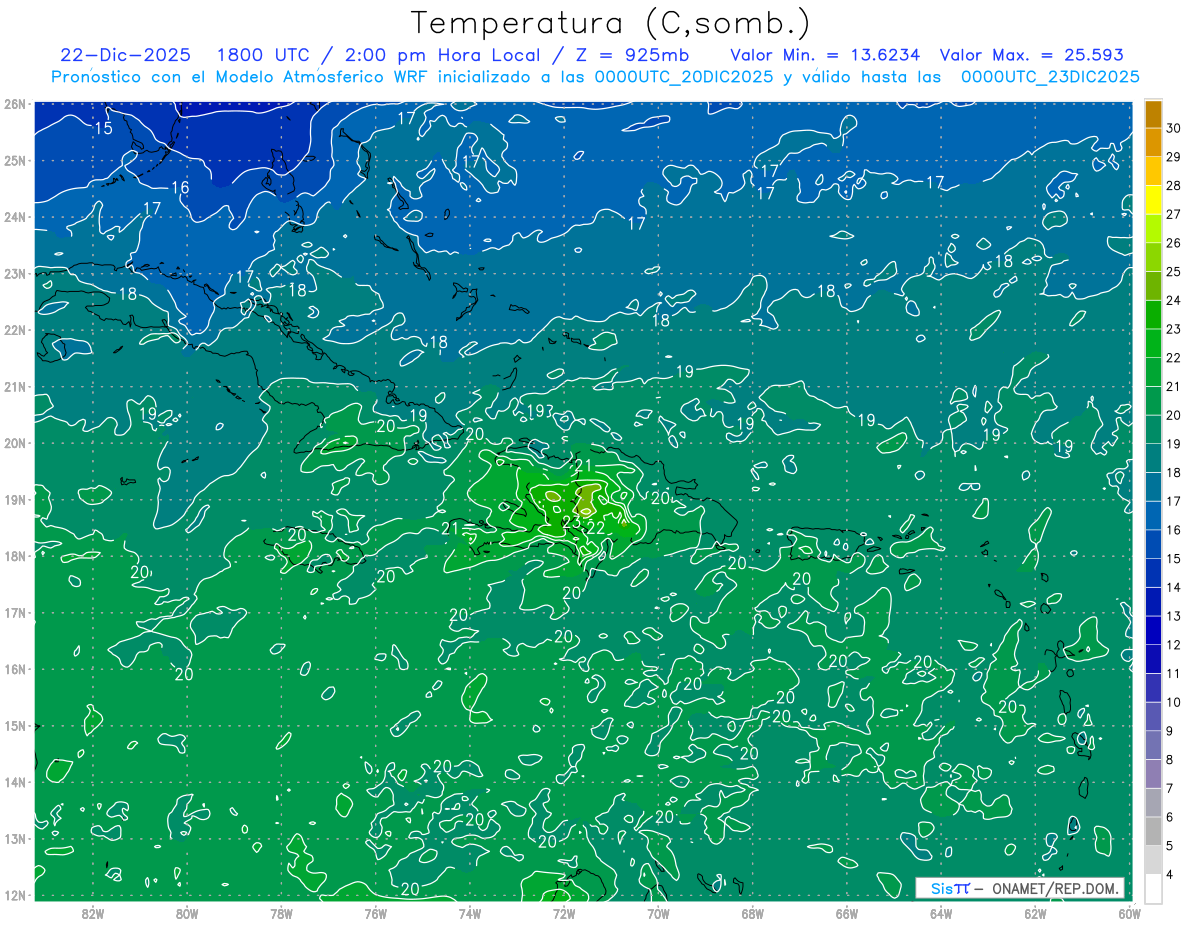Image resolution: width=1200 pixels, height=927 pixels.
Task: Click the '74W' longitude axis label
Action: pos(470,913)
